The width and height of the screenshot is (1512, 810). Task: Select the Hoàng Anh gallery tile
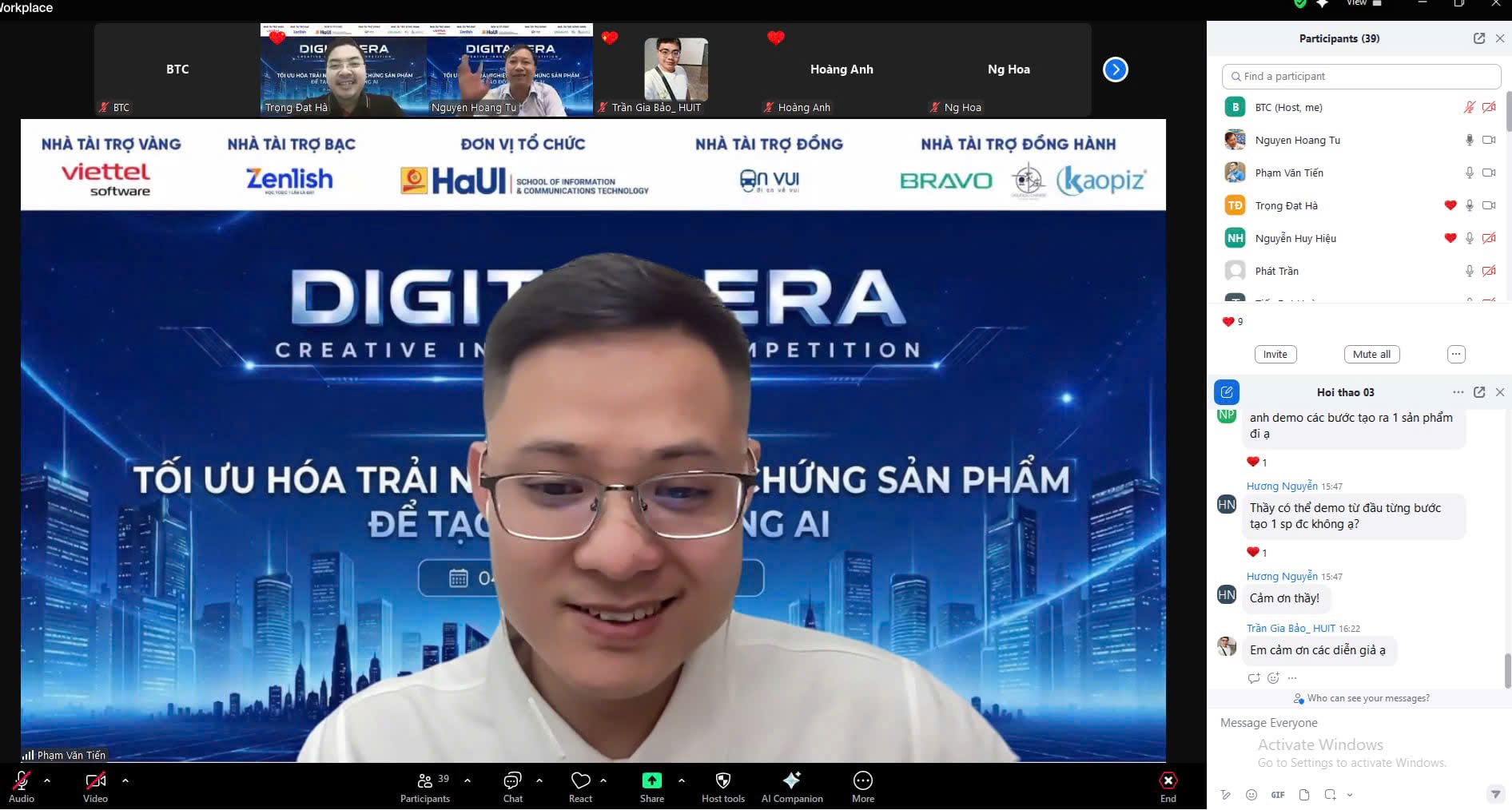842,69
